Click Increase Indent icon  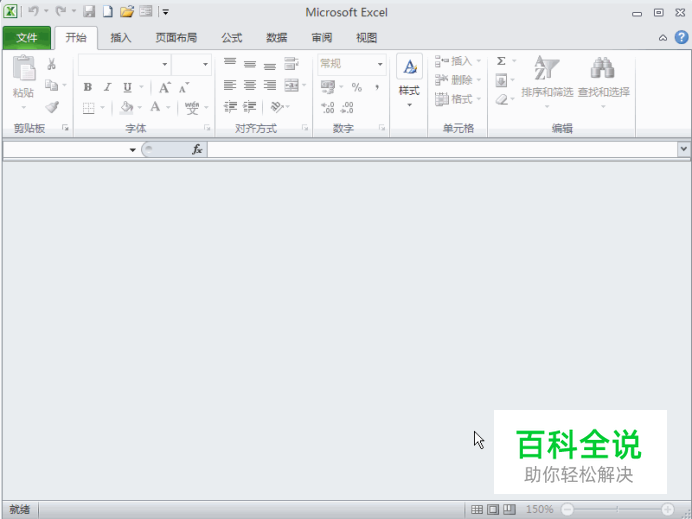[250, 106]
